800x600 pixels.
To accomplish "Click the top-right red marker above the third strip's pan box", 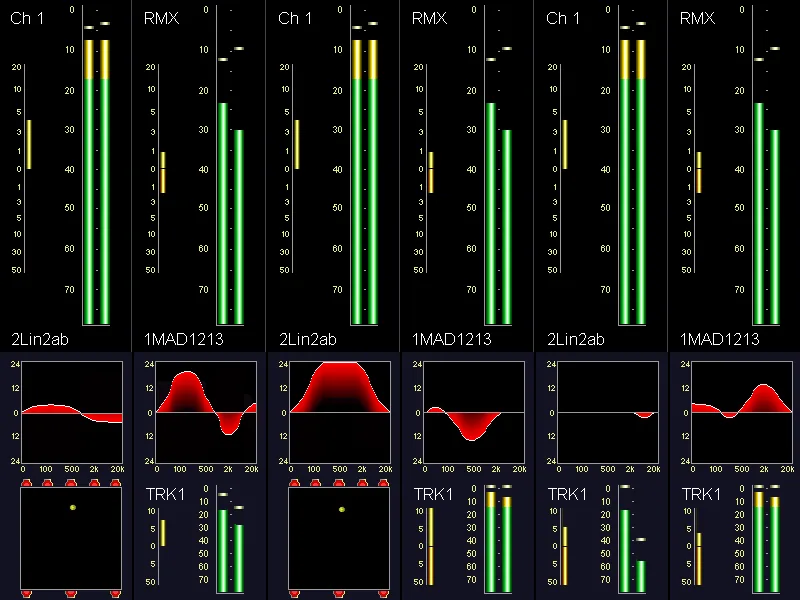I will coord(383,483).
